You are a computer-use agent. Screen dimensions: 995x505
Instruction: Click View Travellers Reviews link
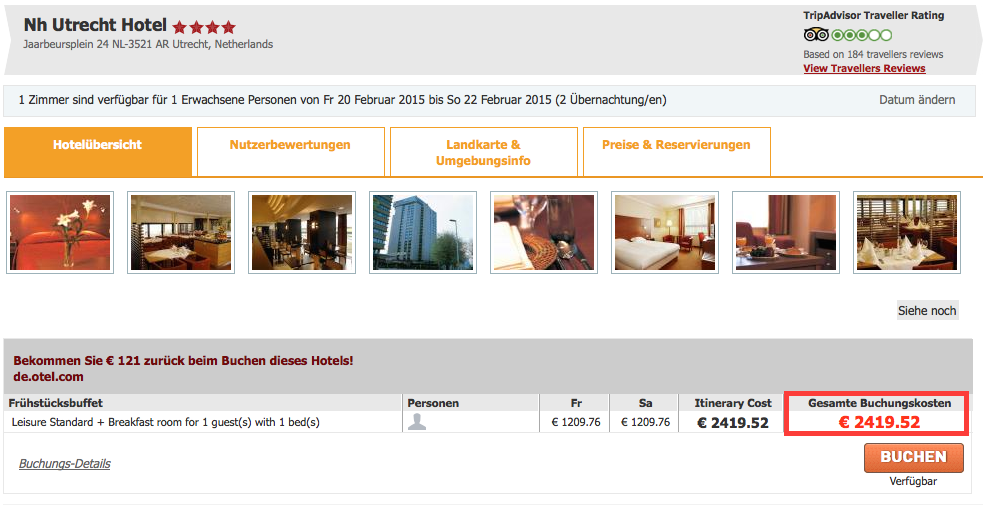pyautogui.click(x=864, y=69)
